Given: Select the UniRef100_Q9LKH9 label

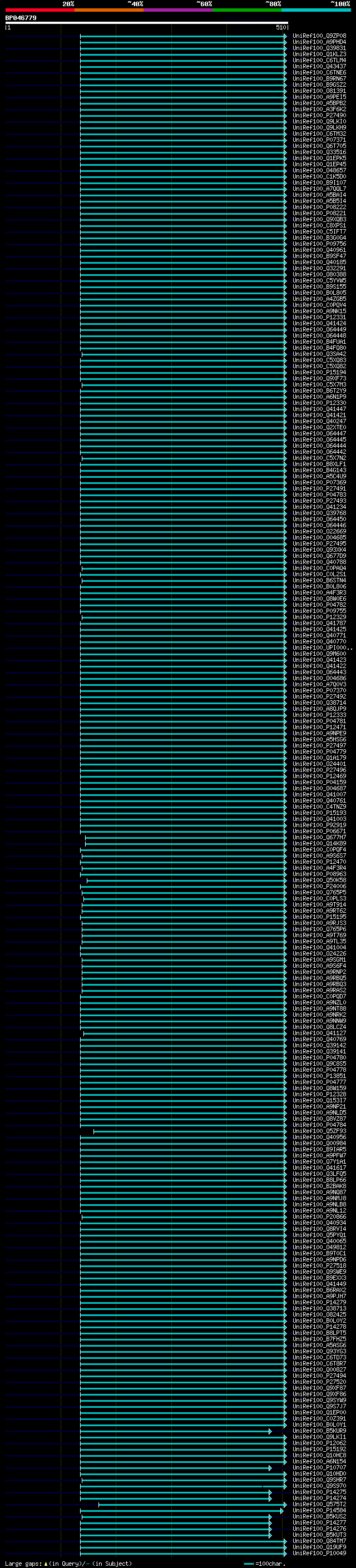Looking at the screenshot, I should (x=319, y=127).
